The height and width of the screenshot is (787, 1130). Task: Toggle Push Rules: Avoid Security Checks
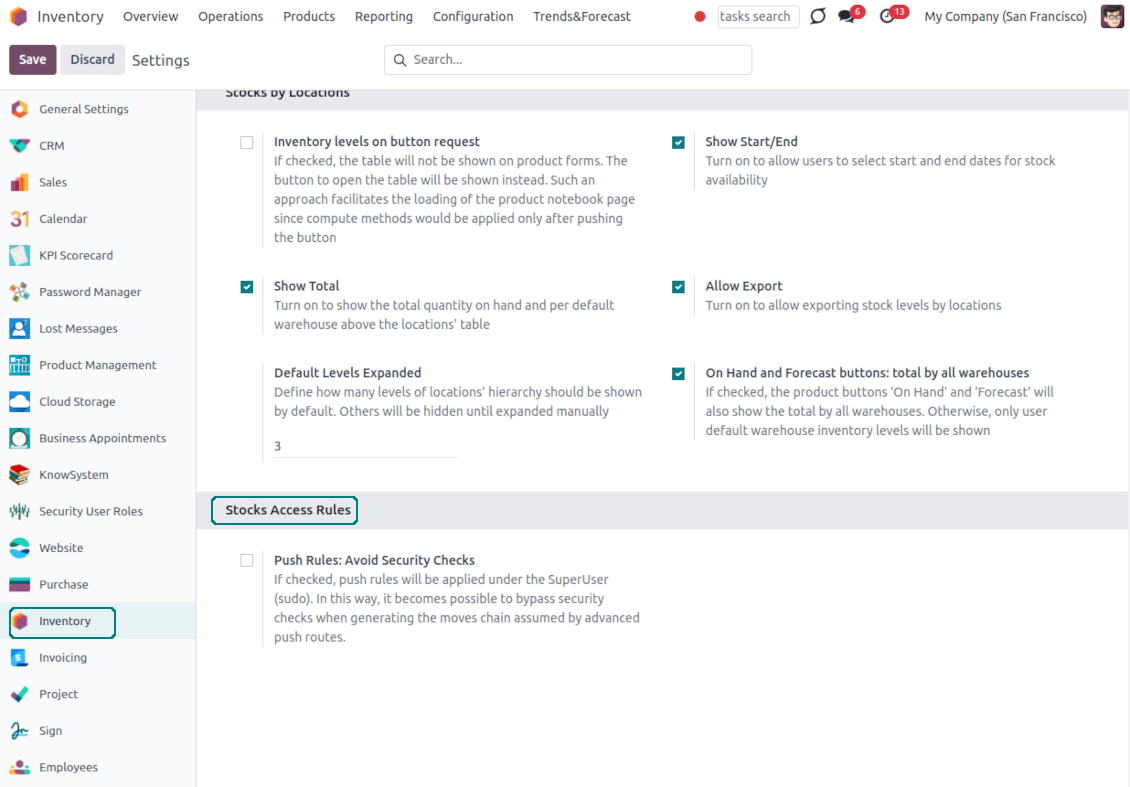(x=247, y=561)
